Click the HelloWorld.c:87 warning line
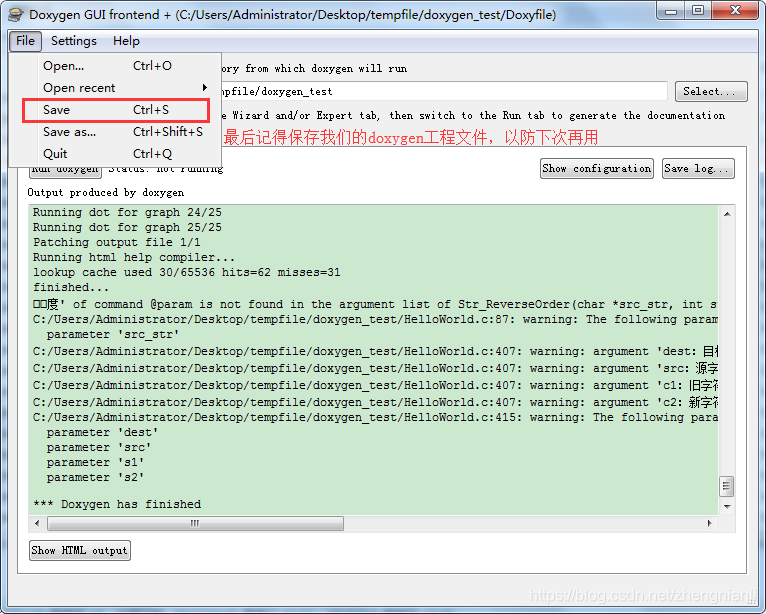Viewport: 766px width, 614px height. [375, 319]
